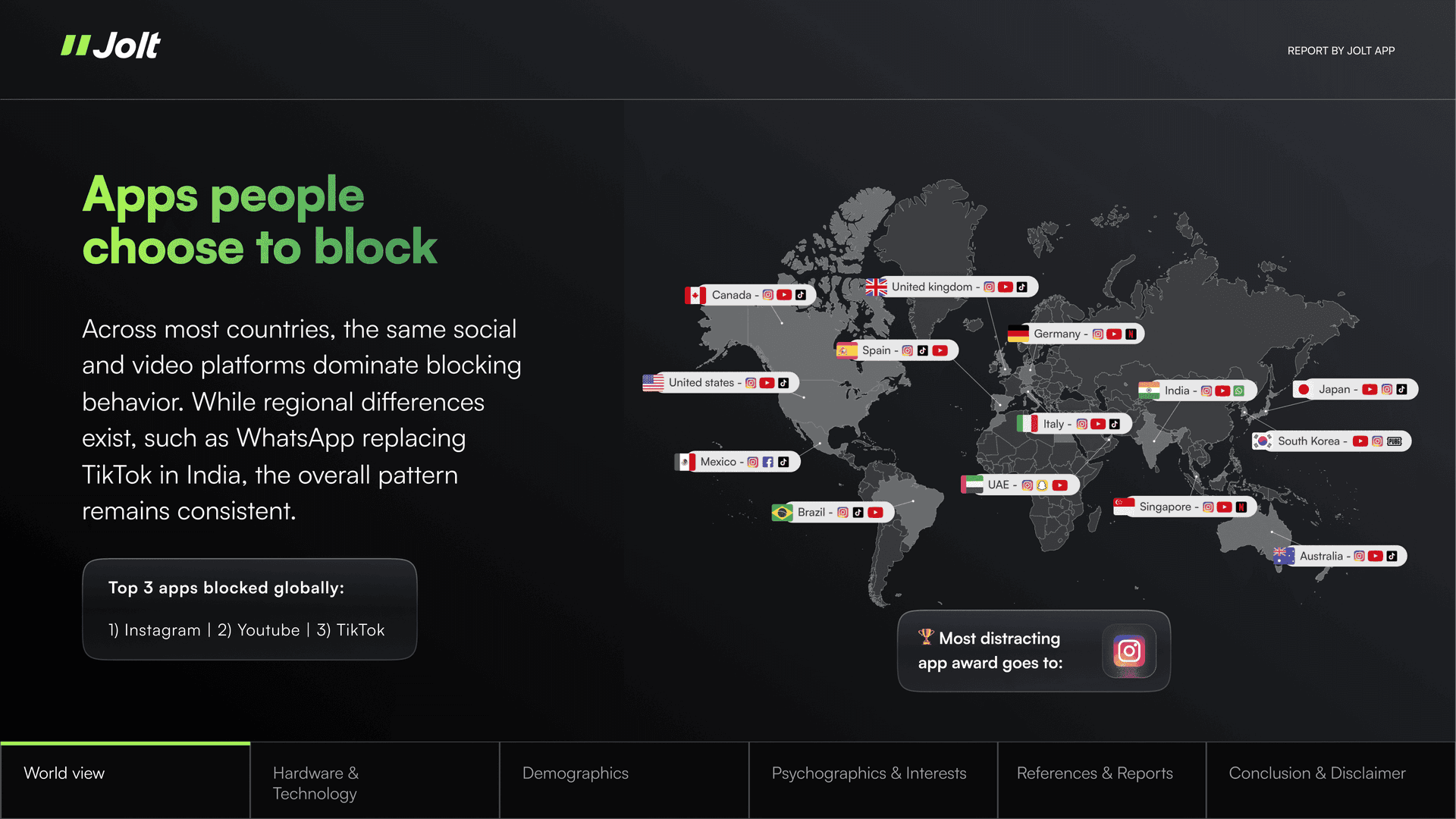Image resolution: width=1456 pixels, height=819 pixels.
Task: Click the WhatsApp icon in India label
Action: (1238, 391)
